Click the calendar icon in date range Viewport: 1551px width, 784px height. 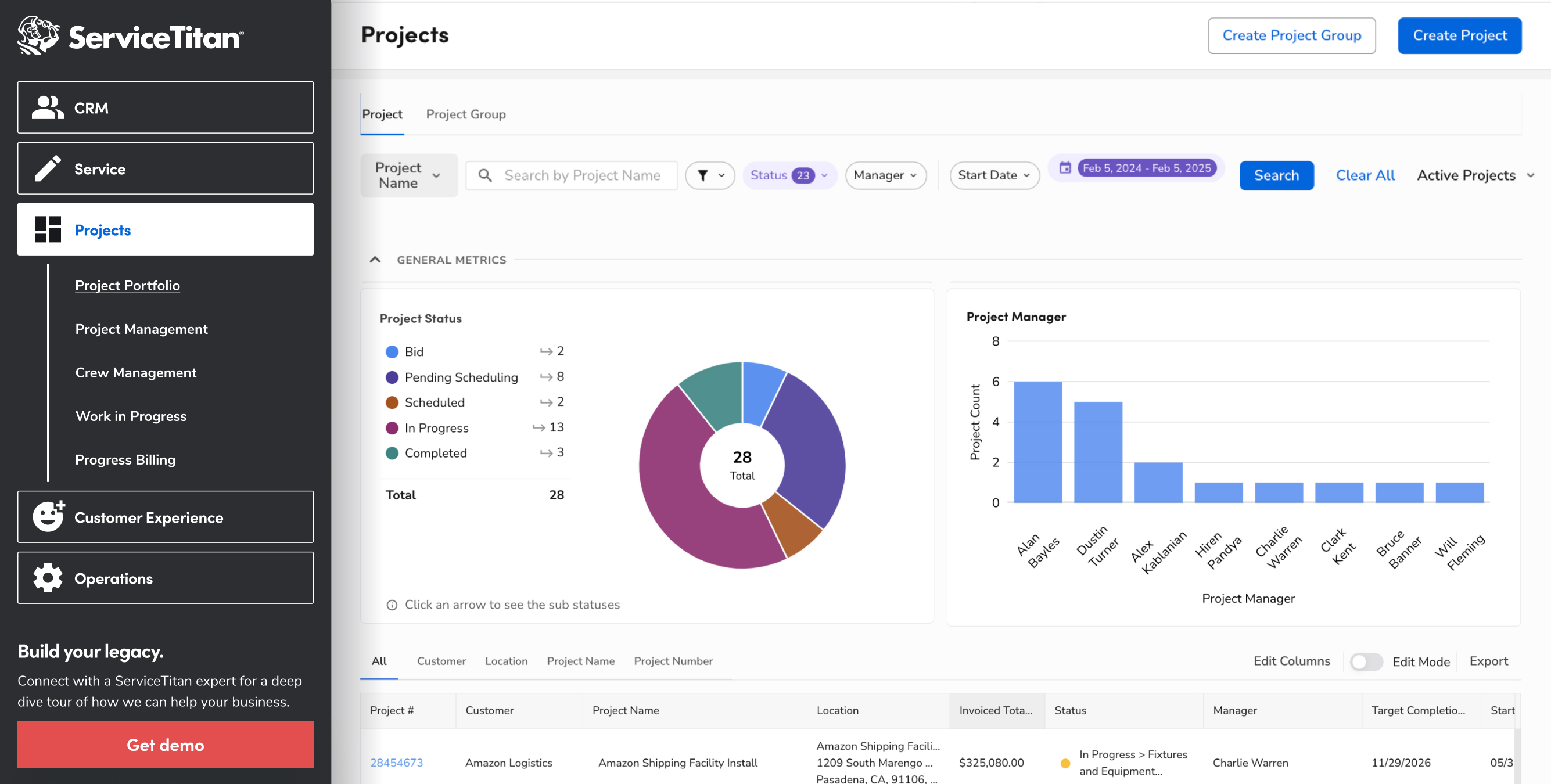pyautogui.click(x=1065, y=168)
